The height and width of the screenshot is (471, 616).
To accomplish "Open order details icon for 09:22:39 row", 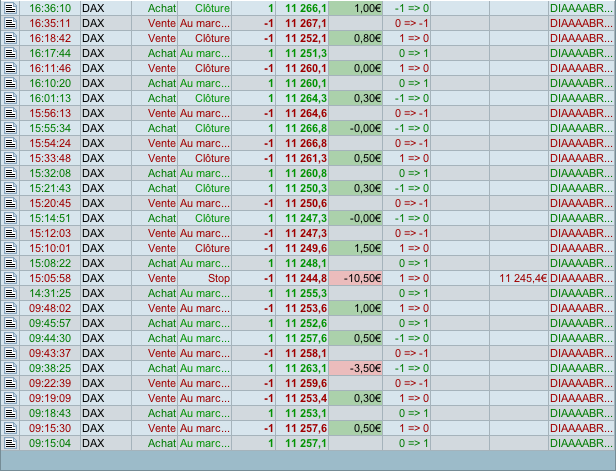I will pos(11,383).
